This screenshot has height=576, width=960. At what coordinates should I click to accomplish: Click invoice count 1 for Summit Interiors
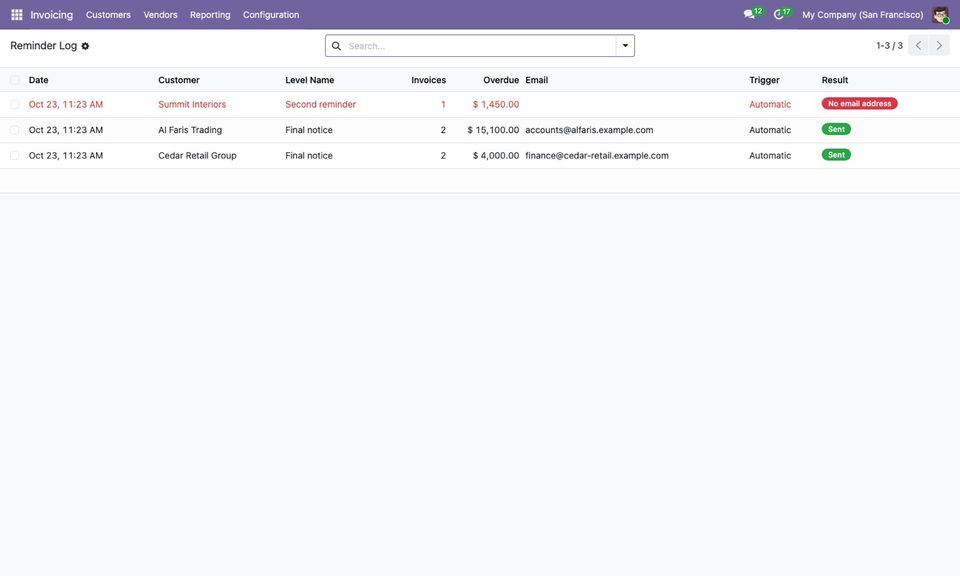pos(443,105)
